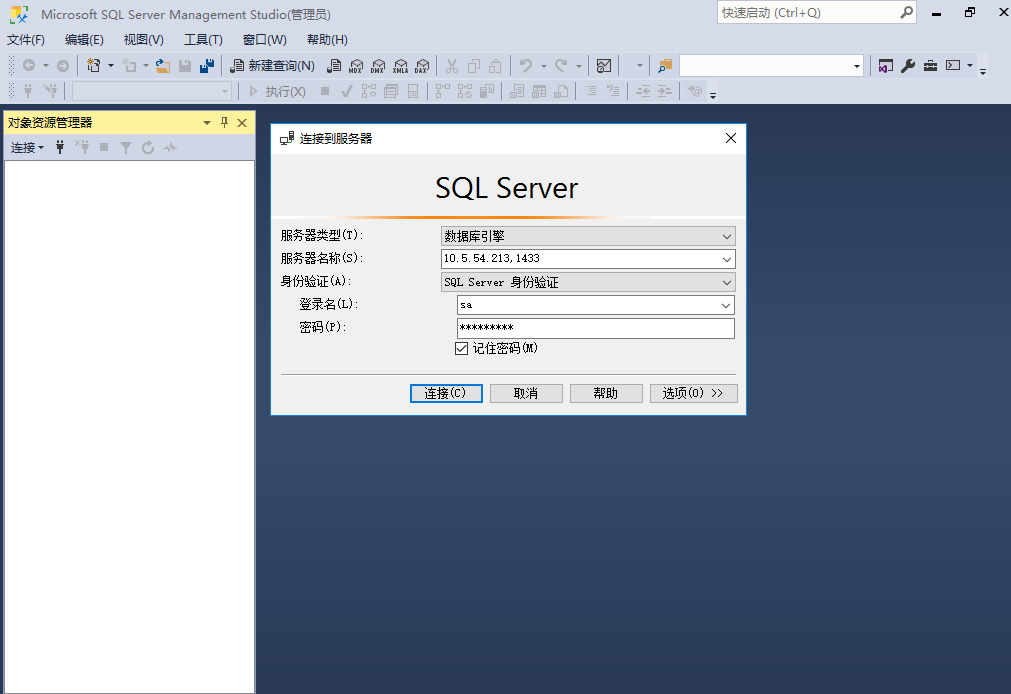Viewport: 1011px width, 694px height.
Task: Click the DAX query icon
Action: [x=423, y=66]
